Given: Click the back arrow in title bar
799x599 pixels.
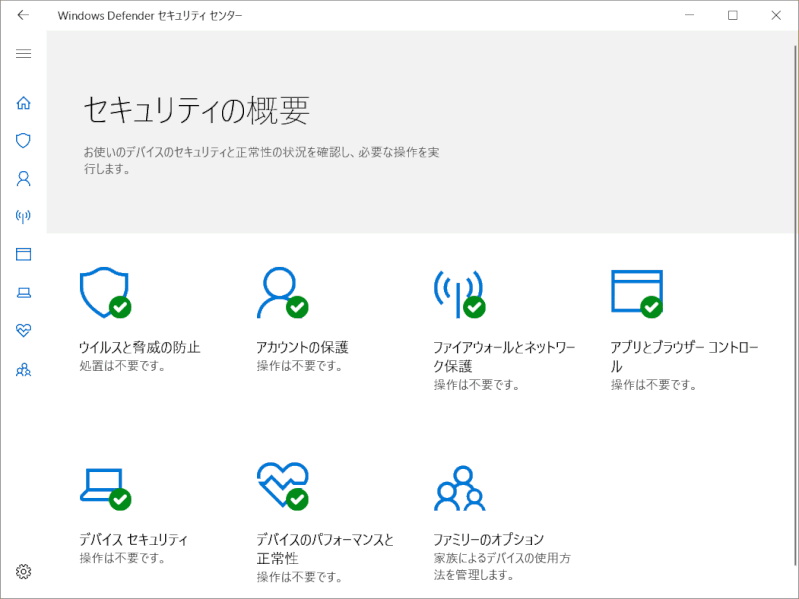Looking at the screenshot, I should (23, 15).
